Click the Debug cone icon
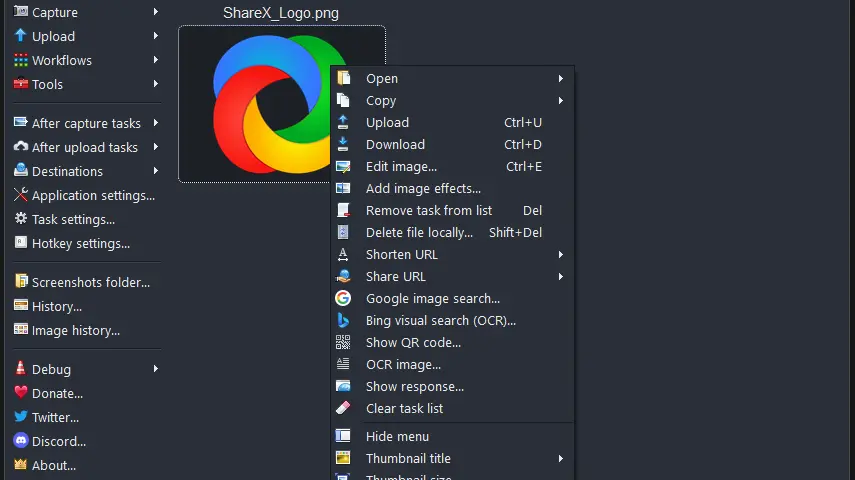855x480 pixels. click(x=21, y=368)
